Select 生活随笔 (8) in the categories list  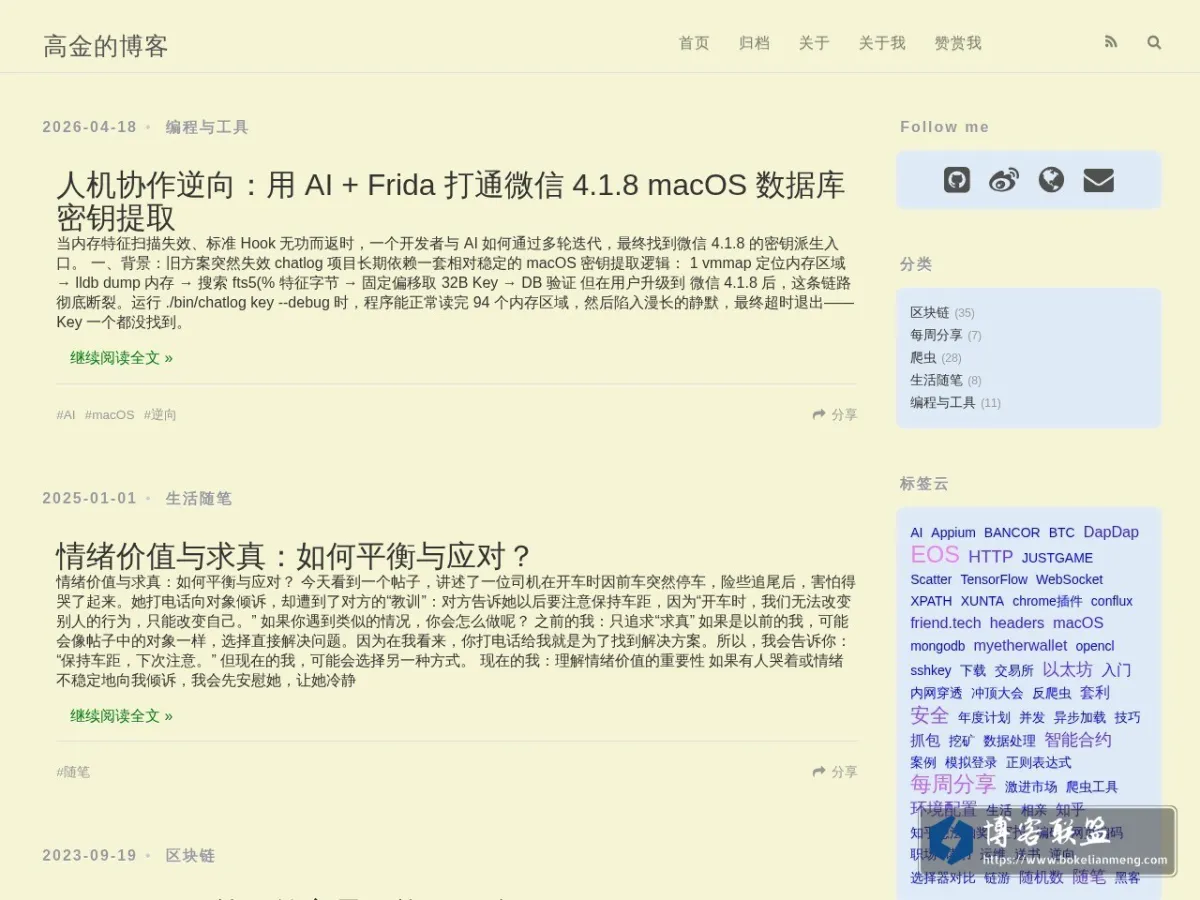pos(936,380)
